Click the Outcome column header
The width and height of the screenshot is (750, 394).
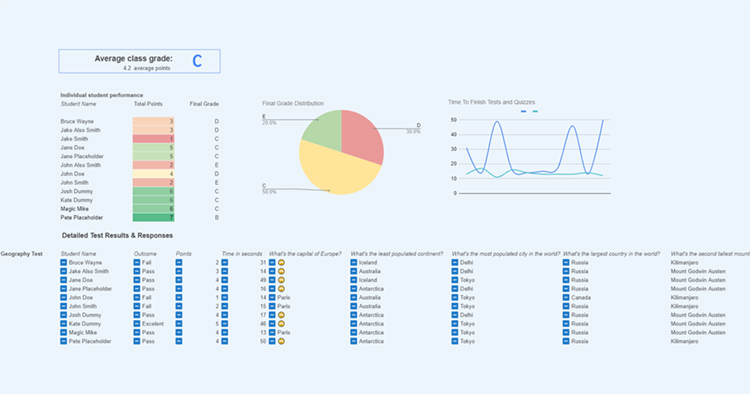[x=145, y=254]
